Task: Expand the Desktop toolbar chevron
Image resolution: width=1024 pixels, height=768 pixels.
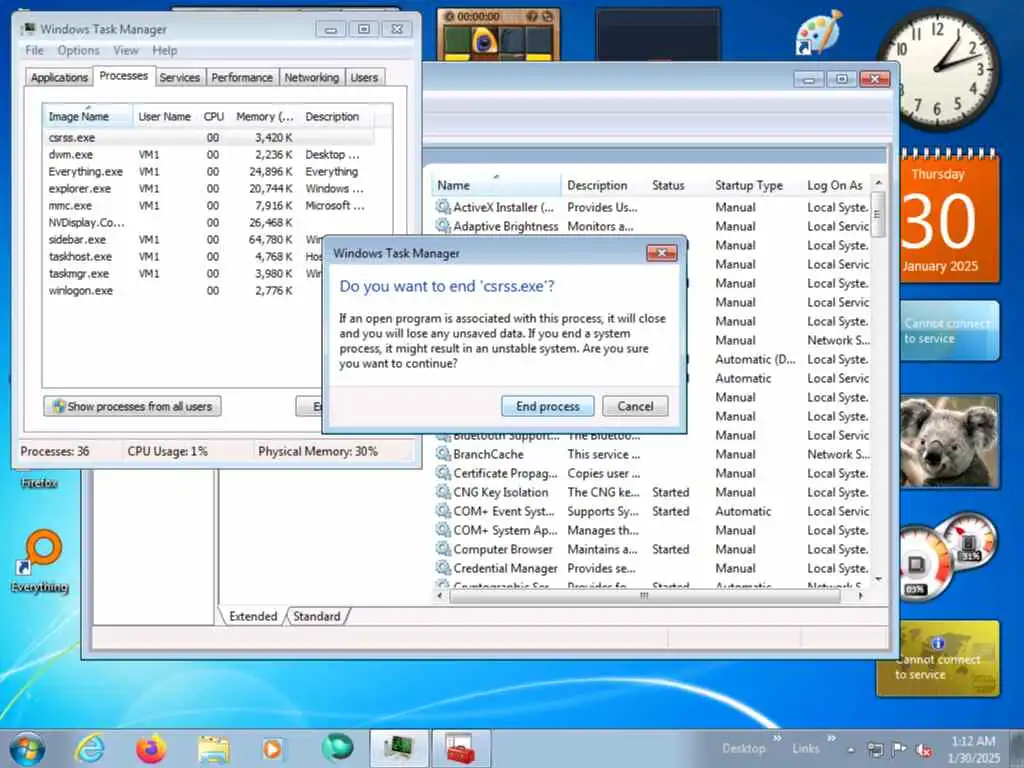Action: pos(777,738)
